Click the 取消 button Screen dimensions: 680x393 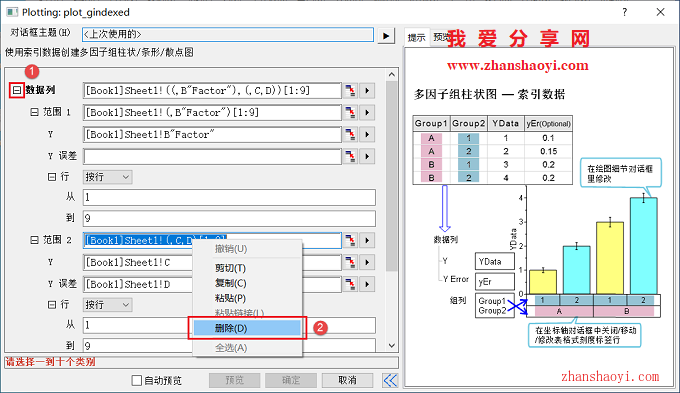347,380
